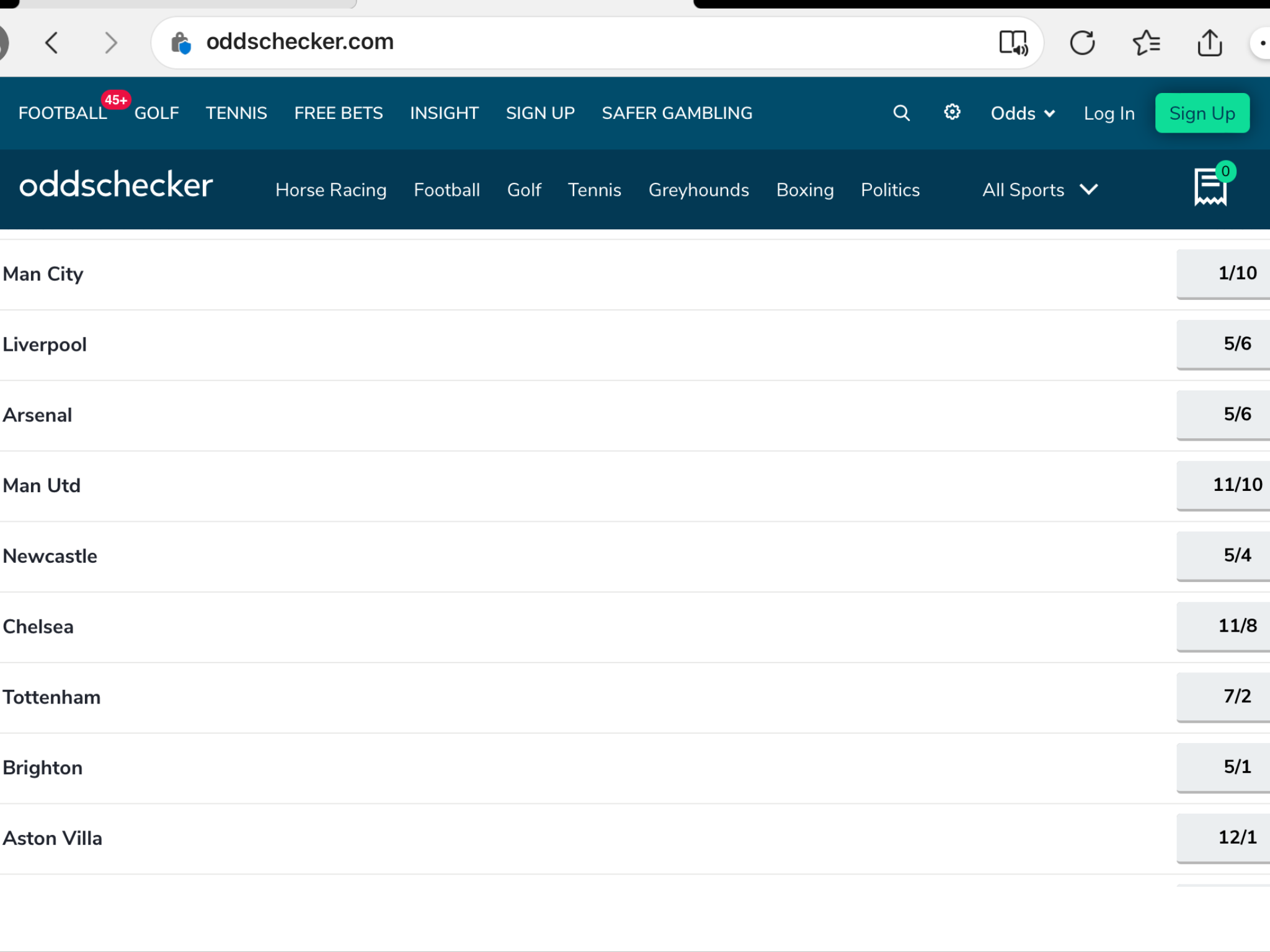
Task: Select Man City odds 1/10
Action: coord(1223,273)
